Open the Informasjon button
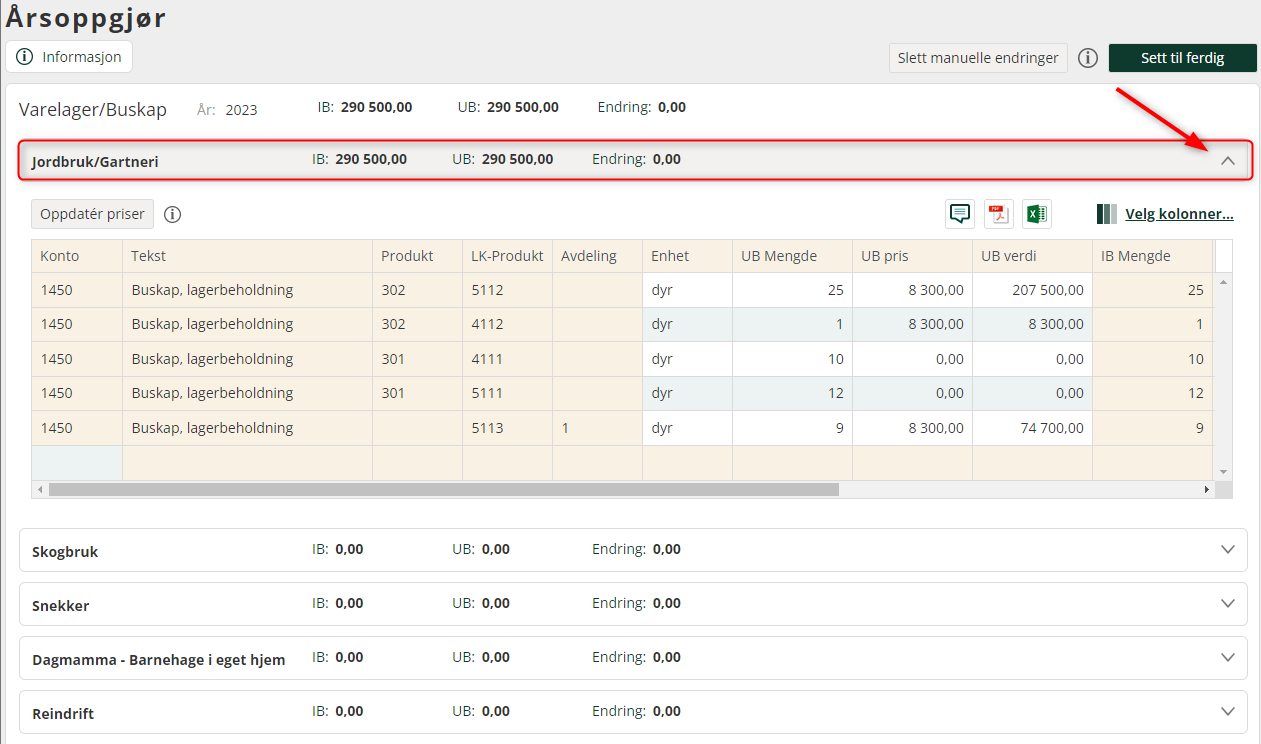This screenshot has height=744, width=1261. (x=69, y=57)
